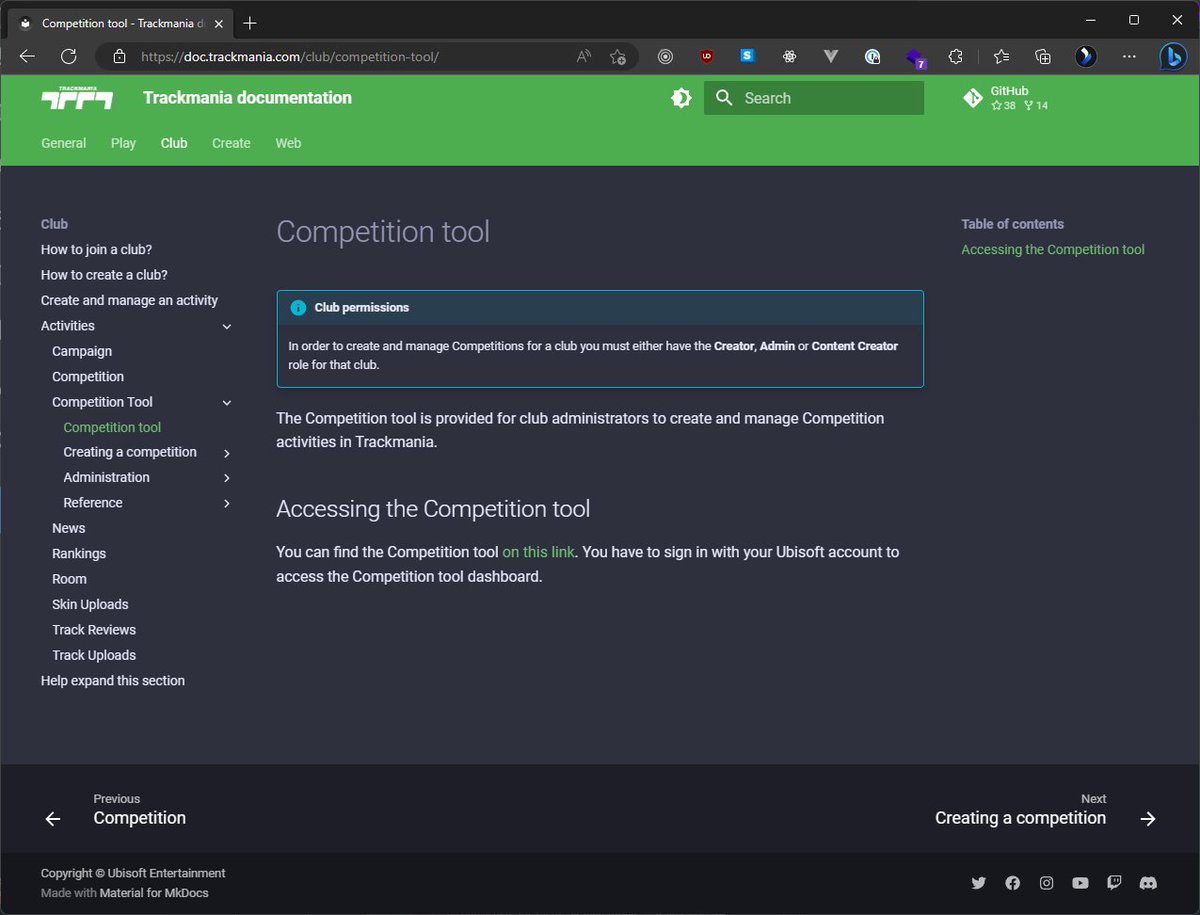
Task: Open the Twitter social link
Action: pos(978,883)
